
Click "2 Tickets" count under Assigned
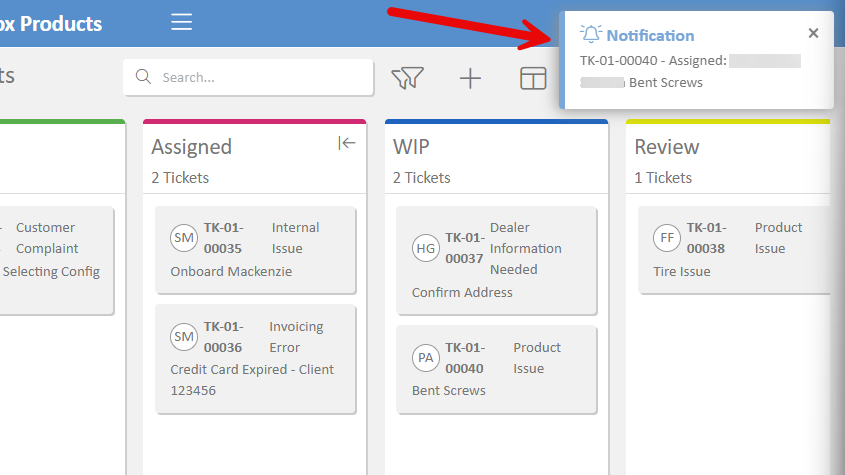[x=180, y=177]
